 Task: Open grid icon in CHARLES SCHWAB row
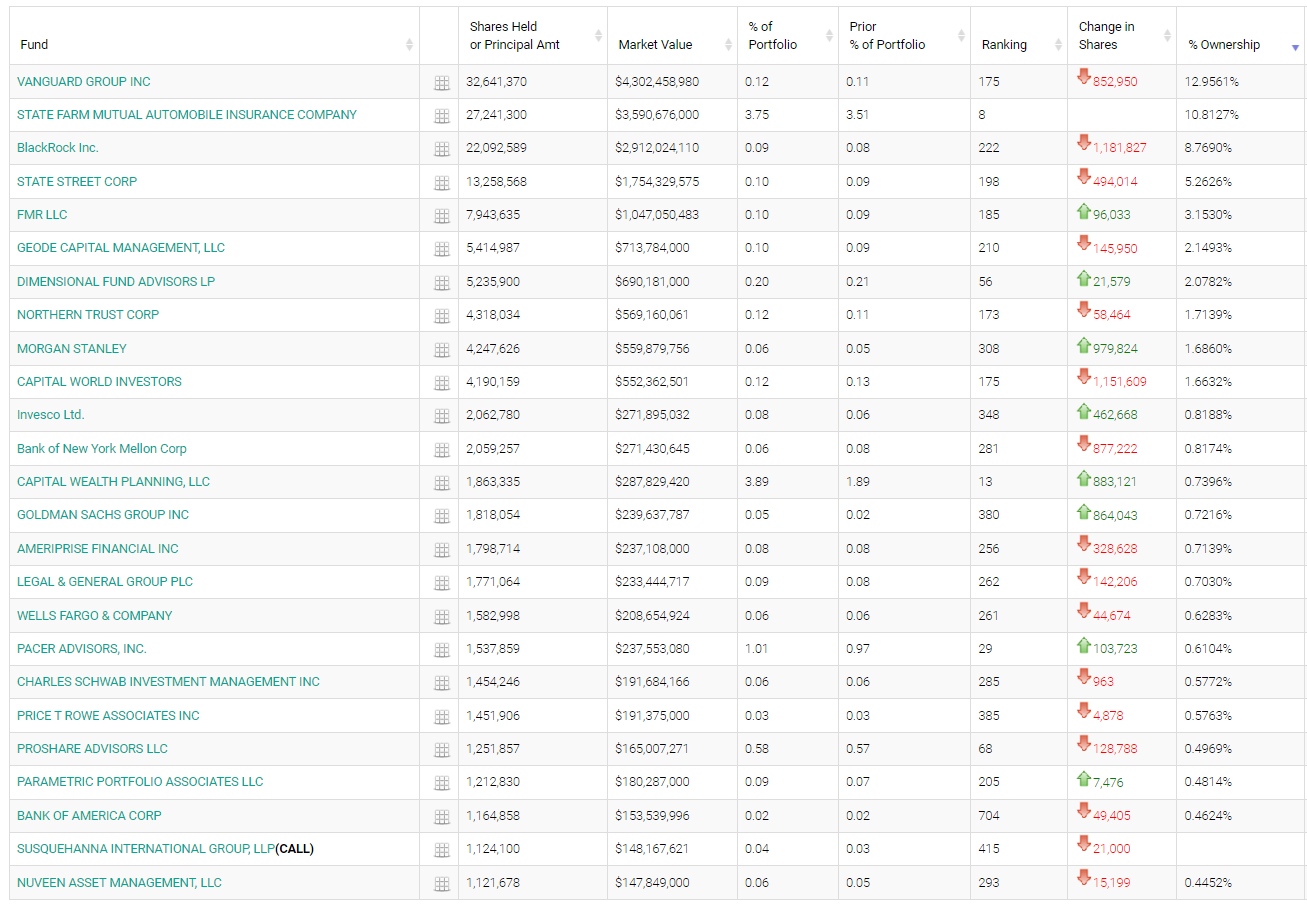click(441, 683)
